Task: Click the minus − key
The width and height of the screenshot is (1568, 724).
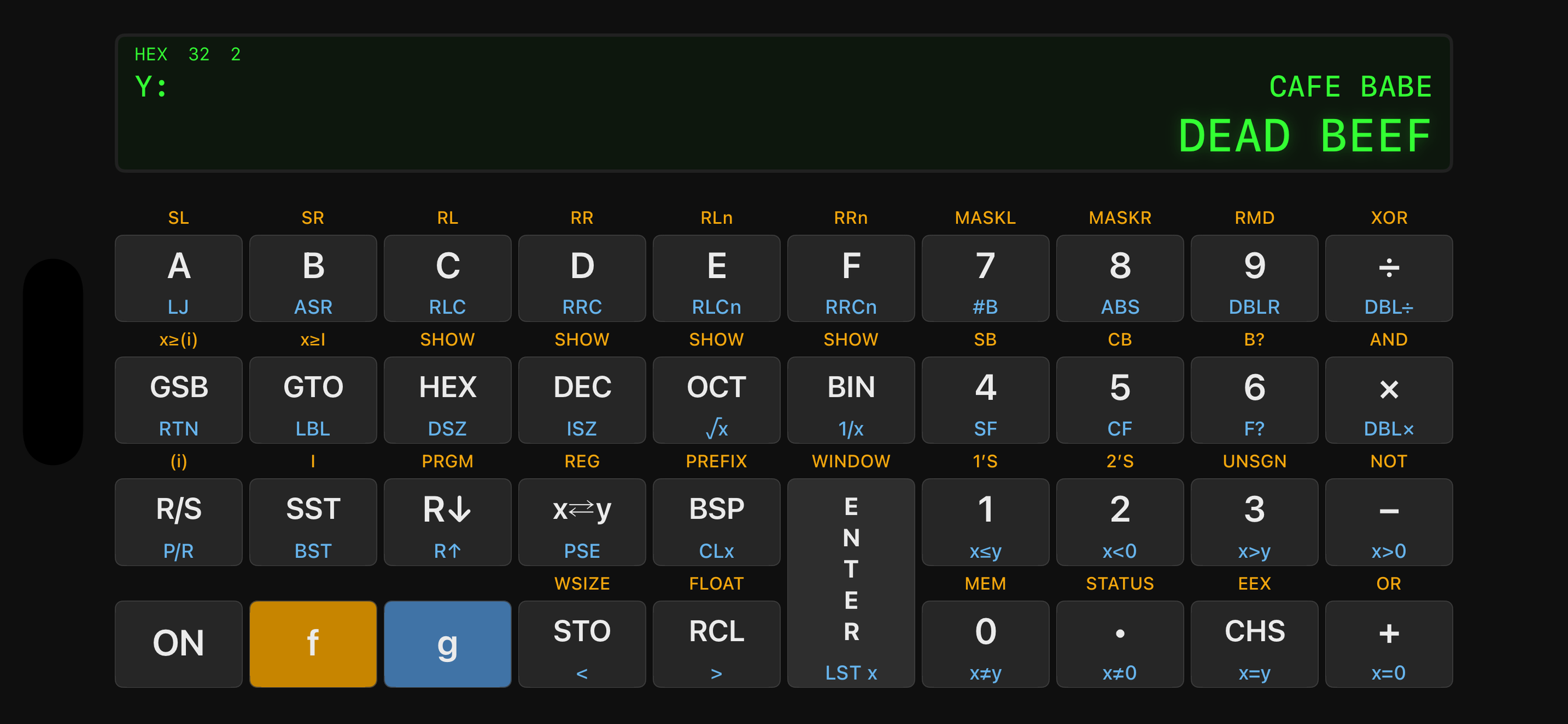Action: coord(1389,522)
